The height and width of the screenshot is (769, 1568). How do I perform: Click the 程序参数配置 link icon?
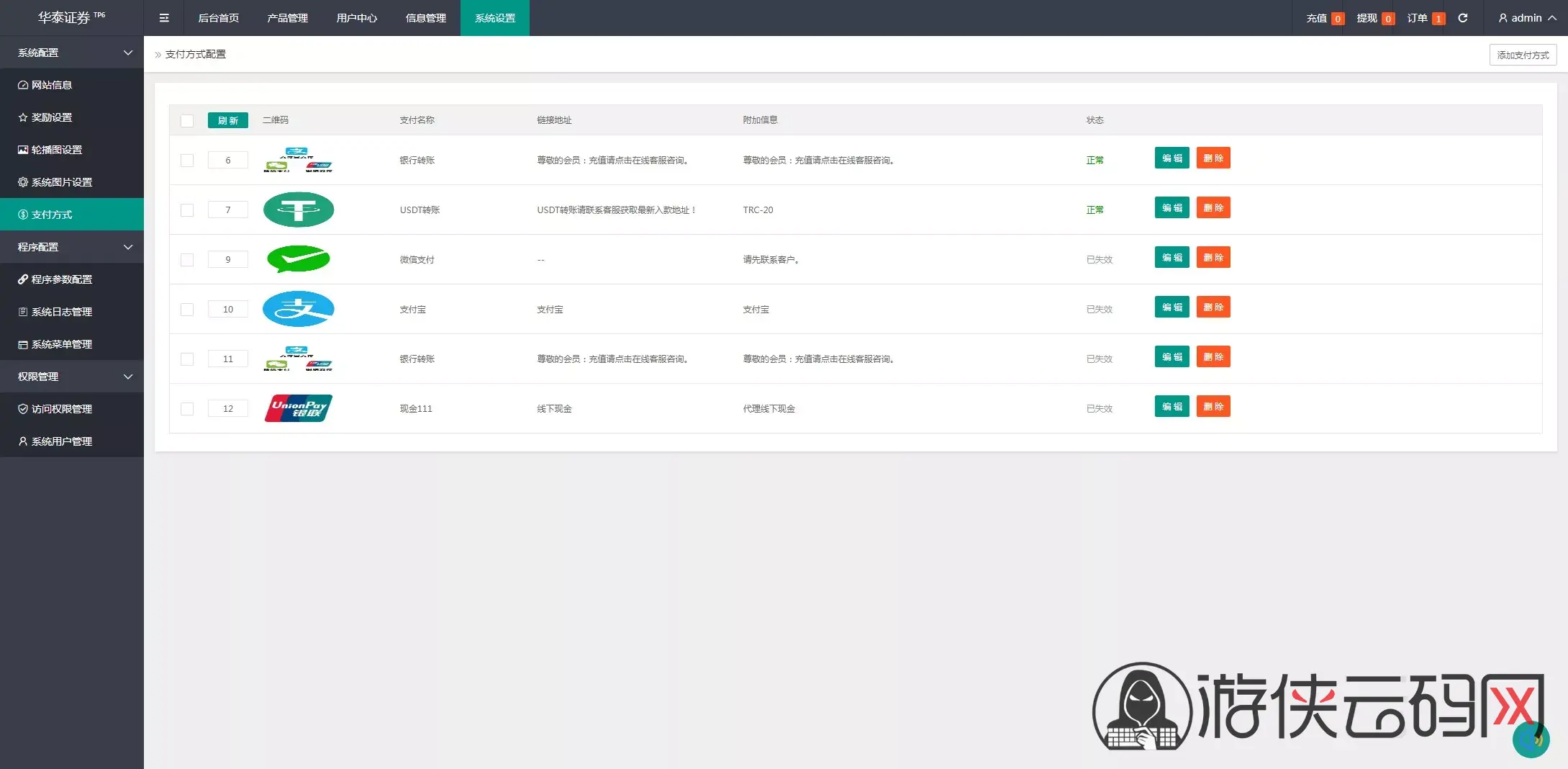click(x=23, y=279)
